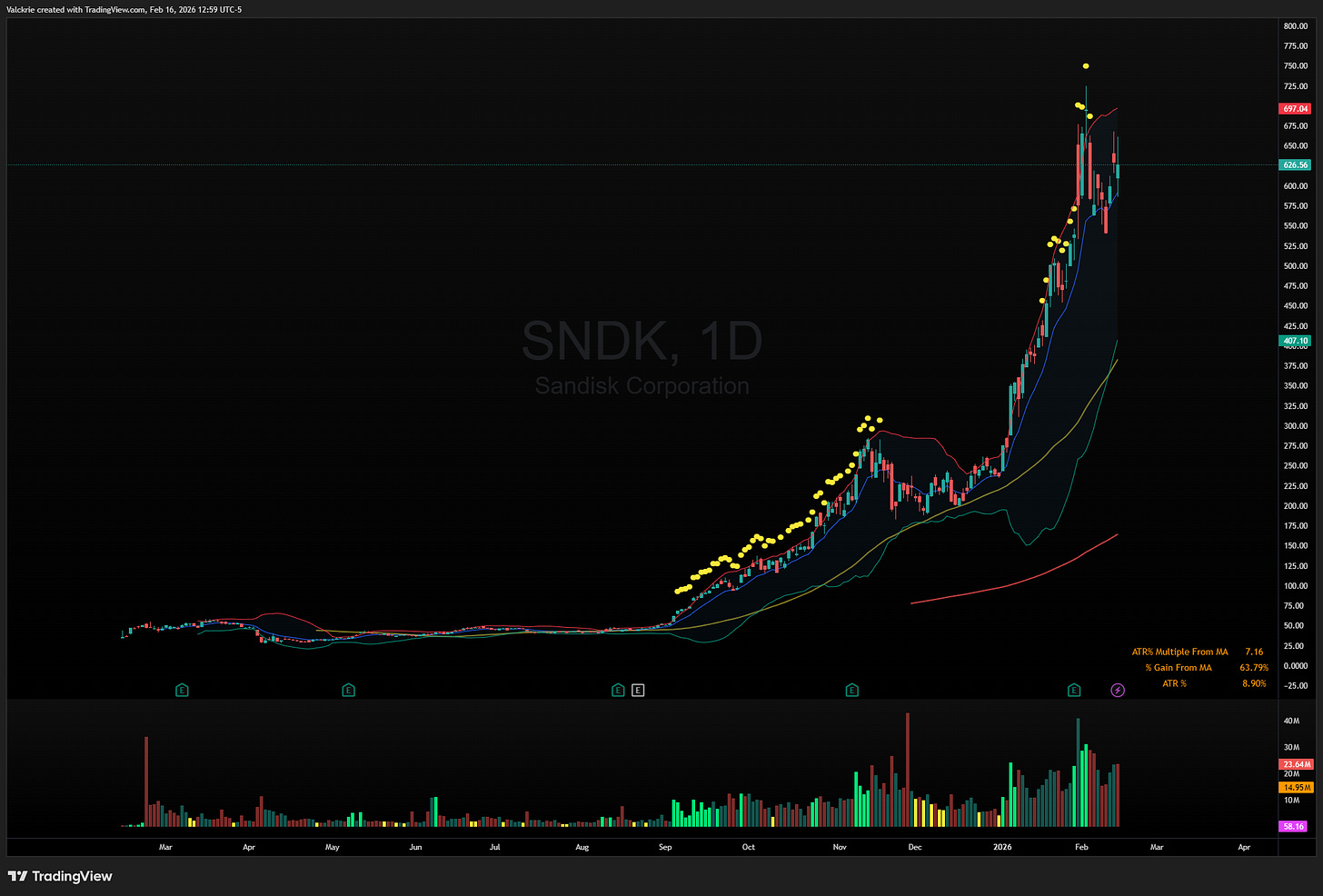
Task: Open the earnings marker just before Feb 2026
Action: [x=1074, y=691]
